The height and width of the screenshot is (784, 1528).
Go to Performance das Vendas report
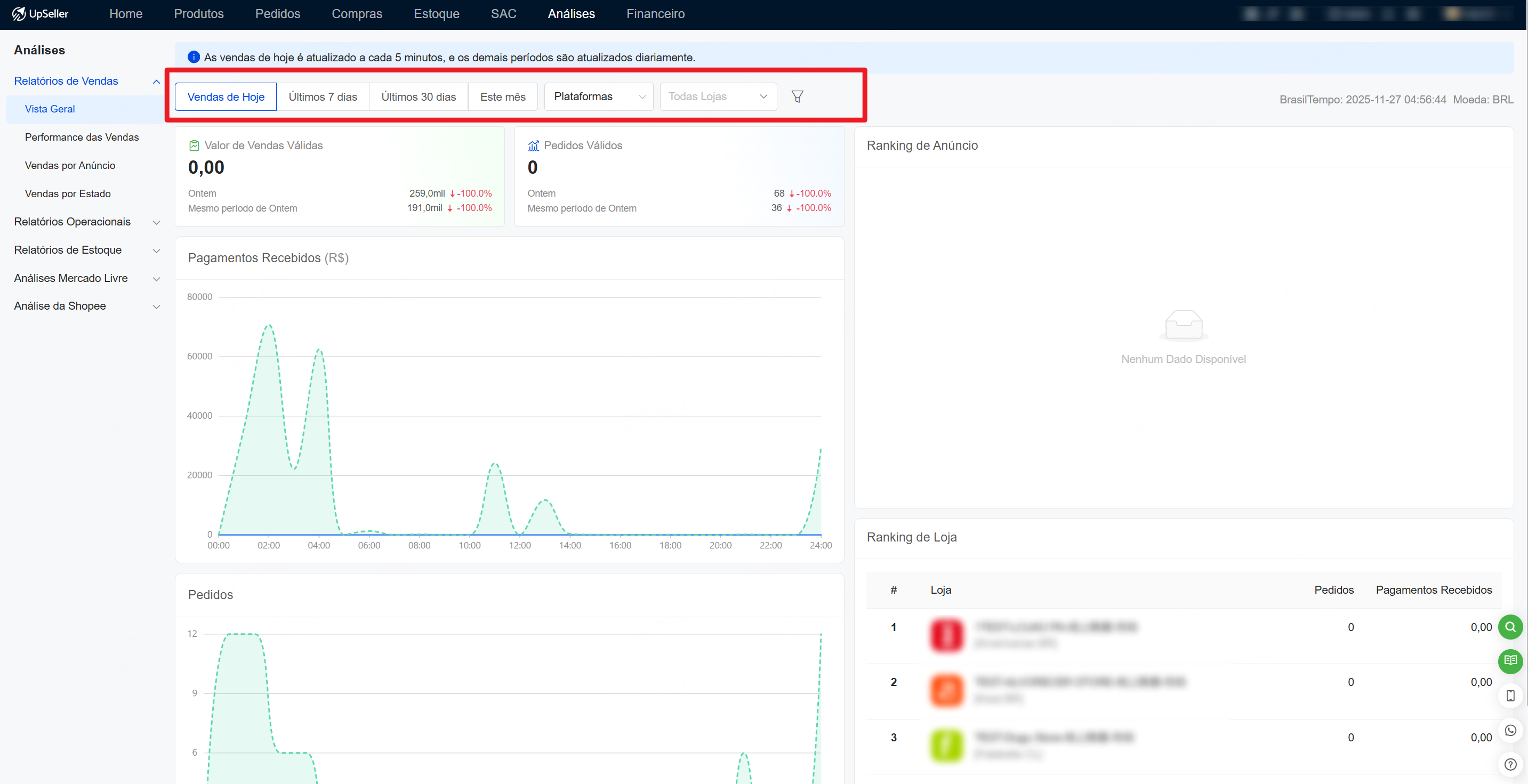(82, 137)
